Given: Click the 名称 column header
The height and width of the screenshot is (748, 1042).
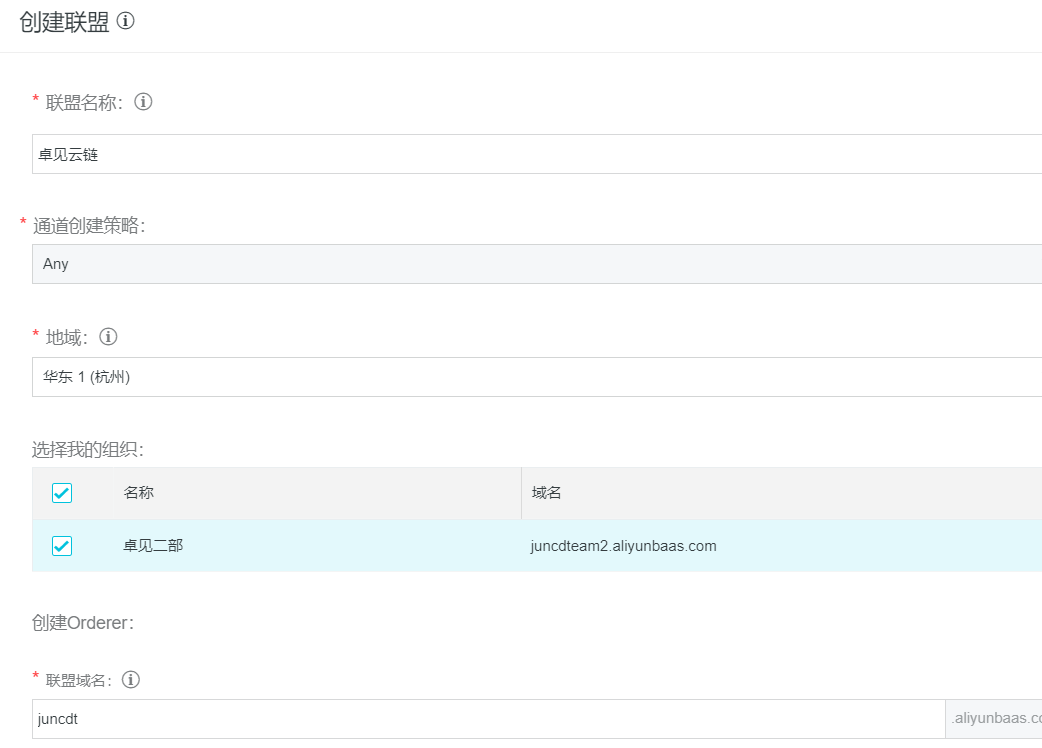Looking at the screenshot, I should coord(139,493).
